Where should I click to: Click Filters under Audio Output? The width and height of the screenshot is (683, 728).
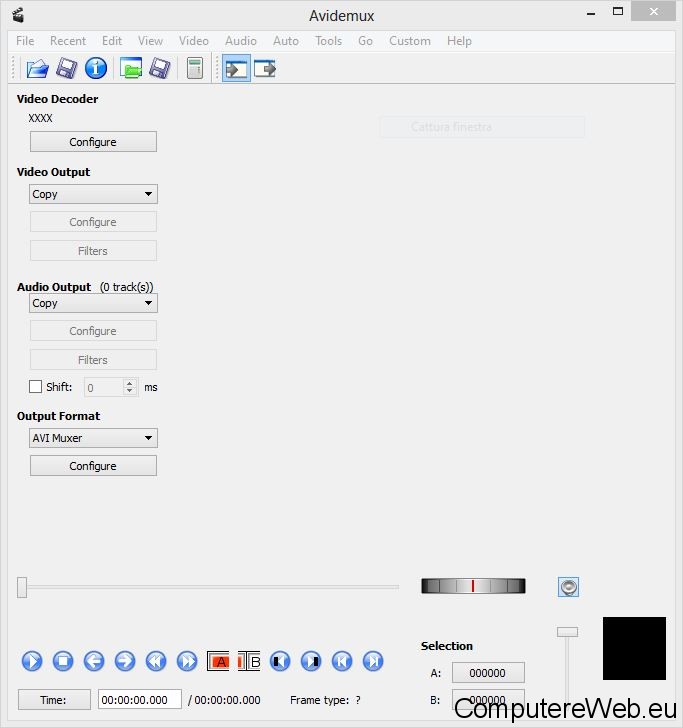tap(93, 360)
